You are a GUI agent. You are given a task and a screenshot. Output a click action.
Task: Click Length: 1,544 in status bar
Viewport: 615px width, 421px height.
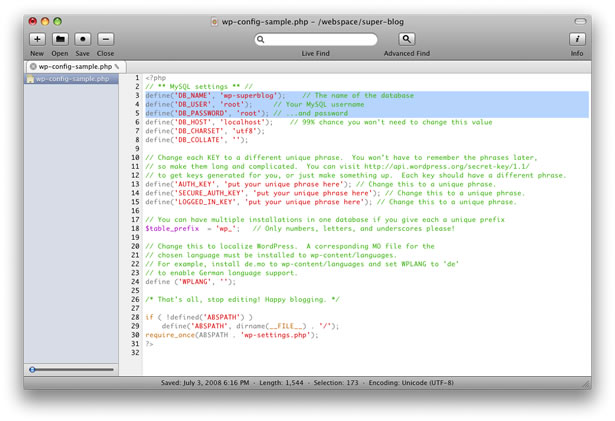pyautogui.click(x=281, y=383)
